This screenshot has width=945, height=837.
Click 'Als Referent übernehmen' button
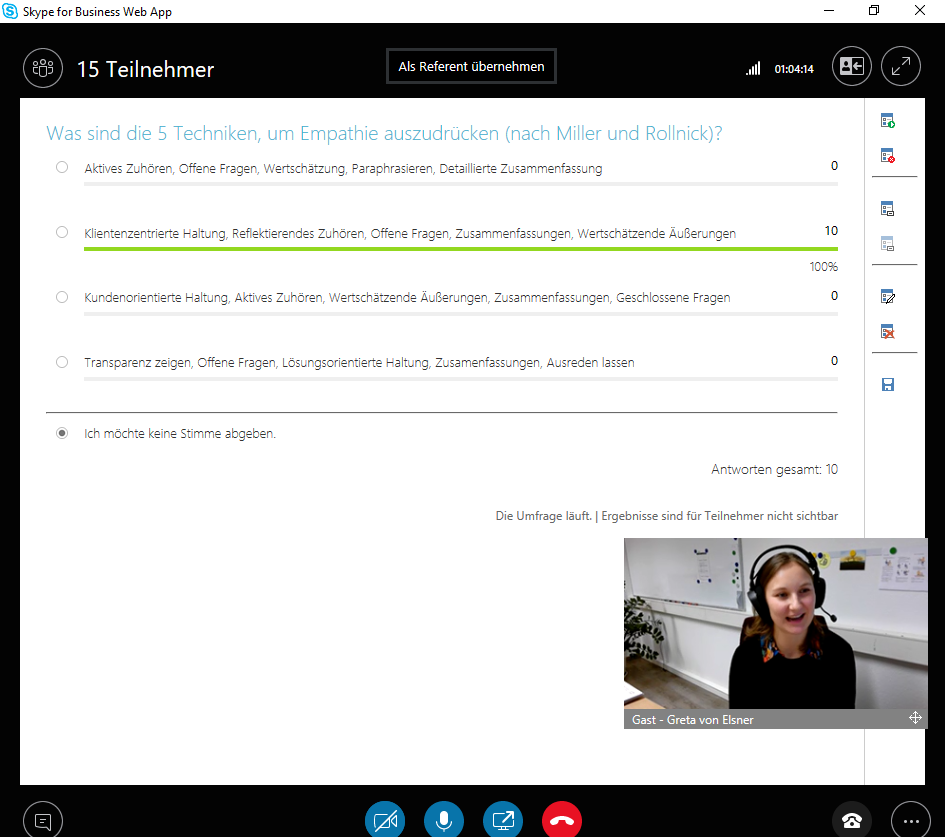(x=471, y=66)
